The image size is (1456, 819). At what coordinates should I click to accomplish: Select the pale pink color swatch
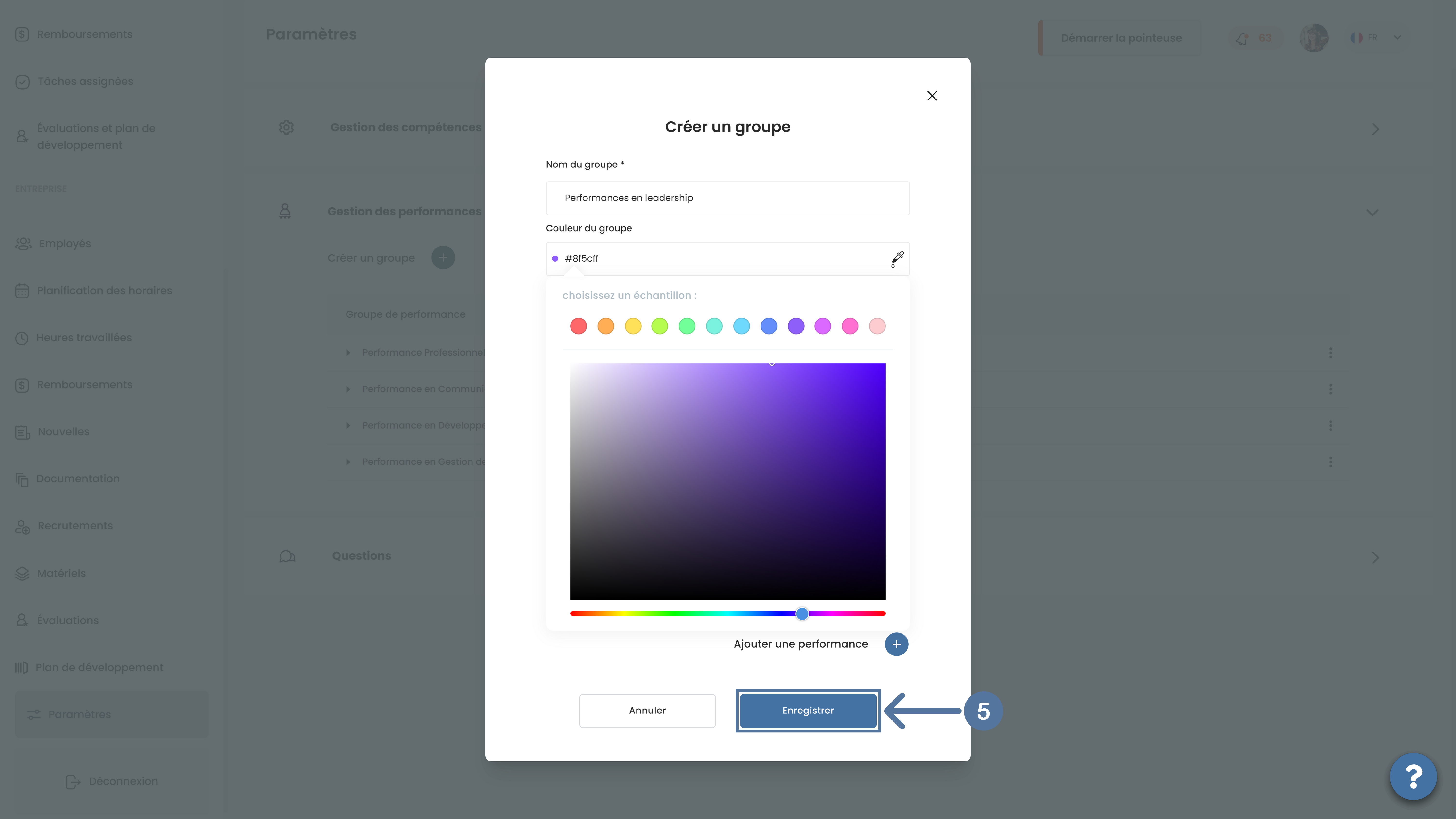click(x=877, y=326)
